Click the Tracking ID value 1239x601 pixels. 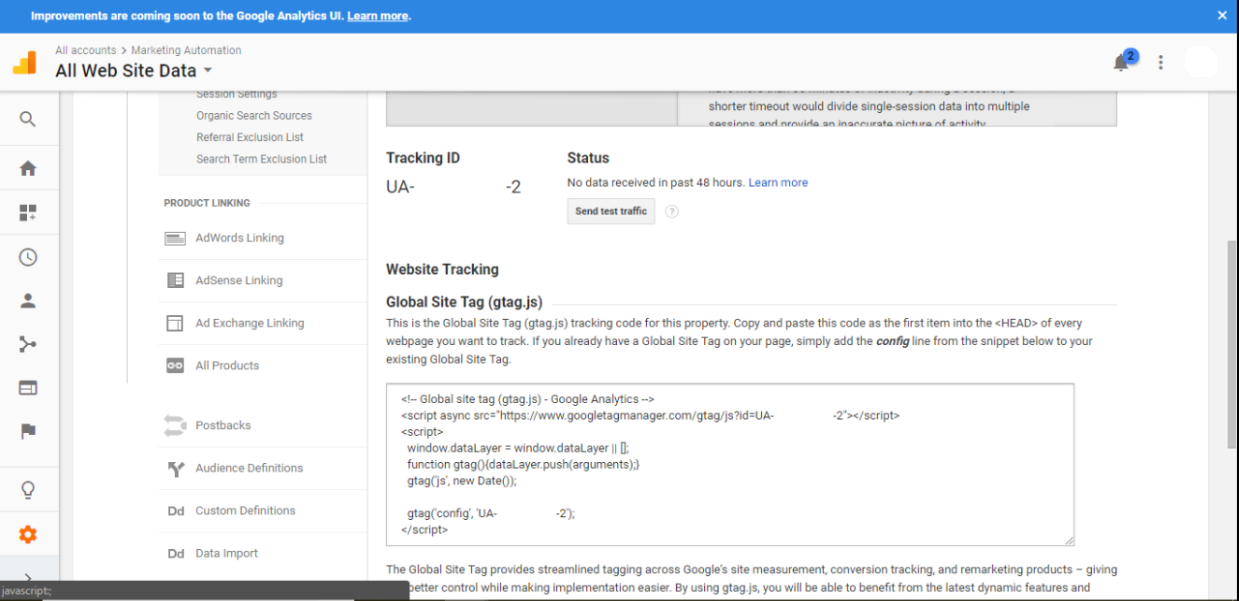point(454,187)
